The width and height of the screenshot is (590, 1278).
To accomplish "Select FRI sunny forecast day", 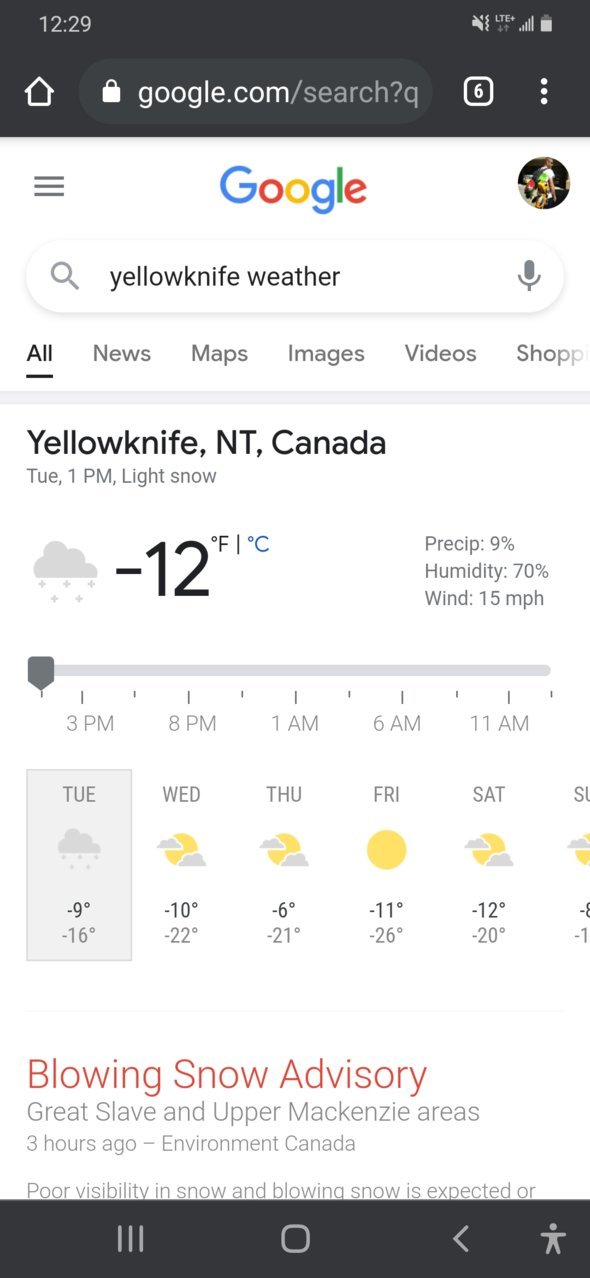I will [x=386, y=865].
